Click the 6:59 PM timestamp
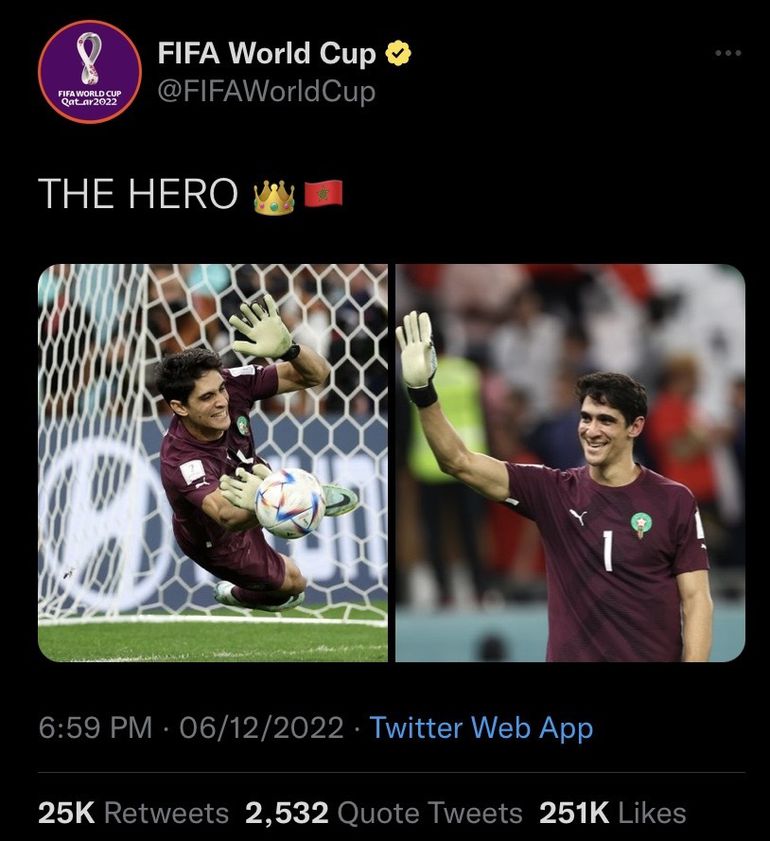The height and width of the screenshot is (841, 770). [95, 727]
